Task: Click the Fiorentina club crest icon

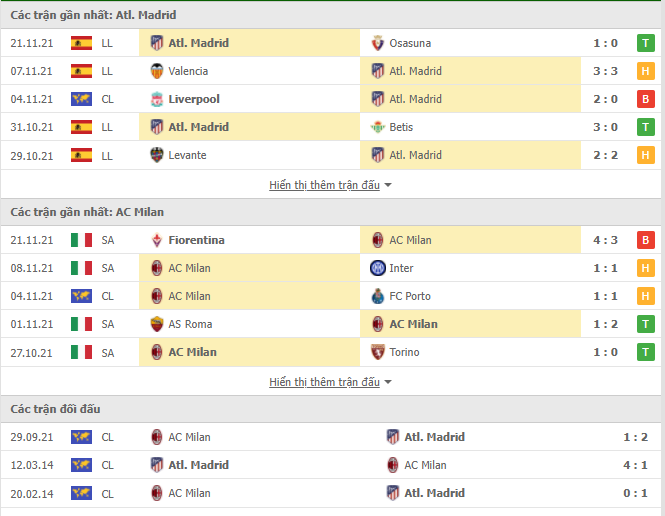Action: [x=156, y=240]
